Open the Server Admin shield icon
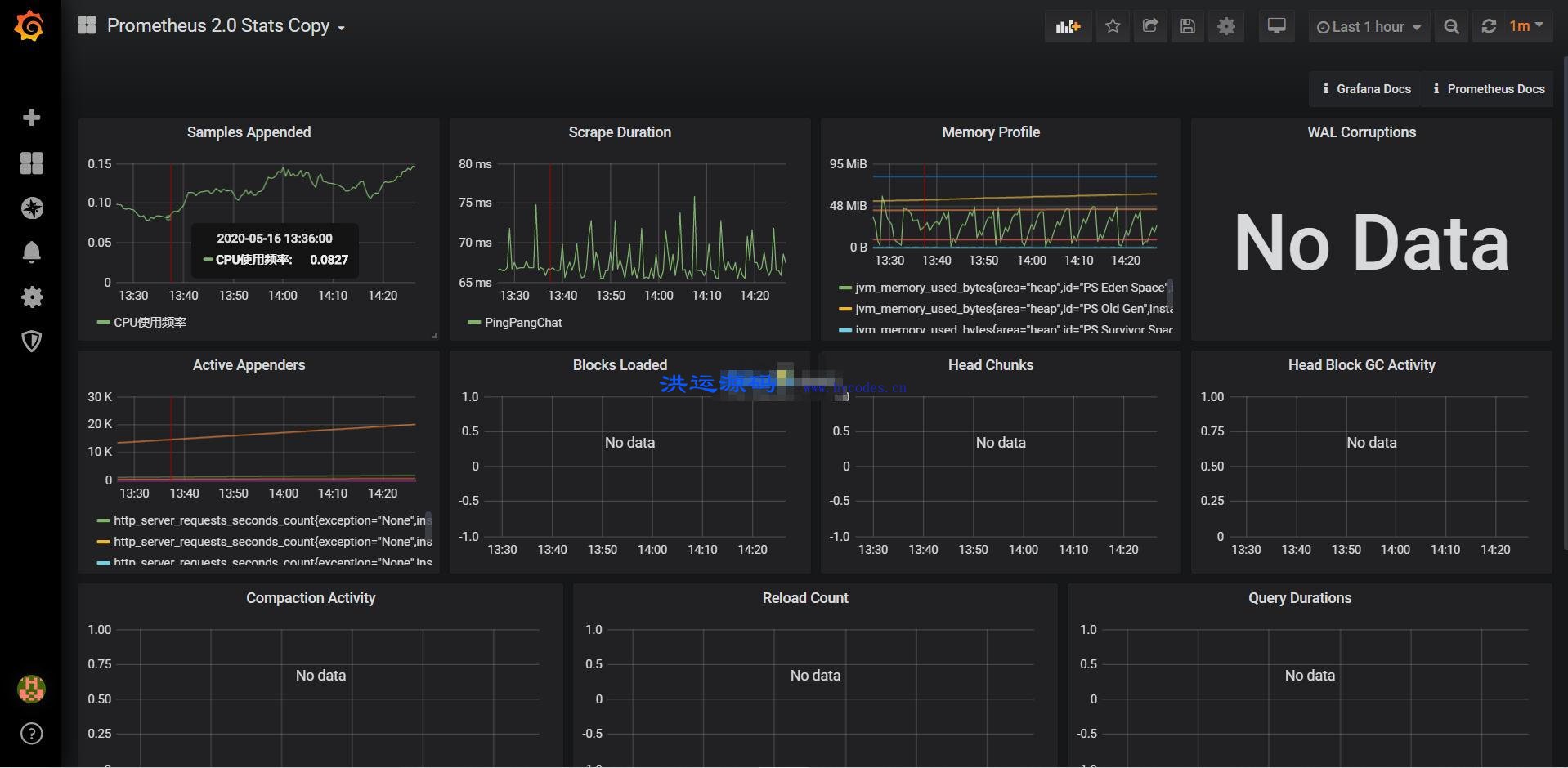This screenshot has width=1568, height=768. (31, 342)
